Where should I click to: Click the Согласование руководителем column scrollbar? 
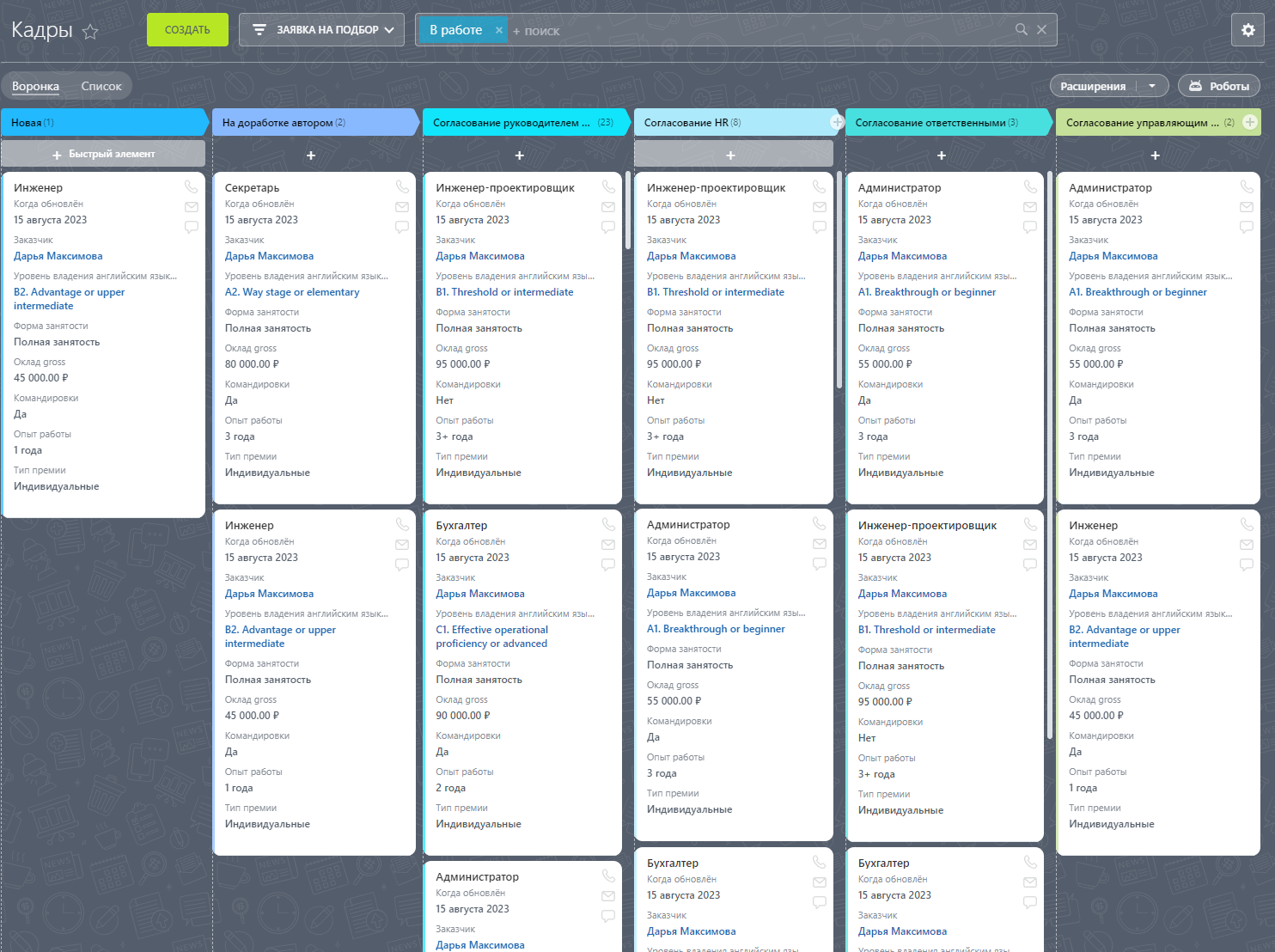coord(628,211)
